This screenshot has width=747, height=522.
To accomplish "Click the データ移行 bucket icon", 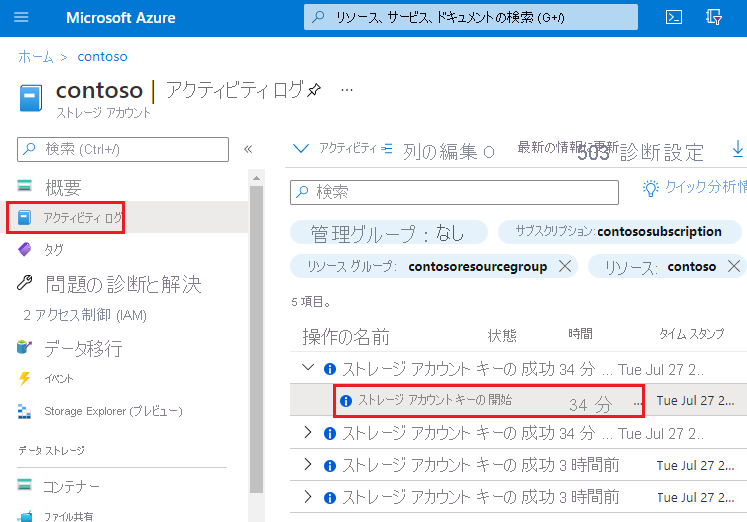I will [x=24, y=347].
